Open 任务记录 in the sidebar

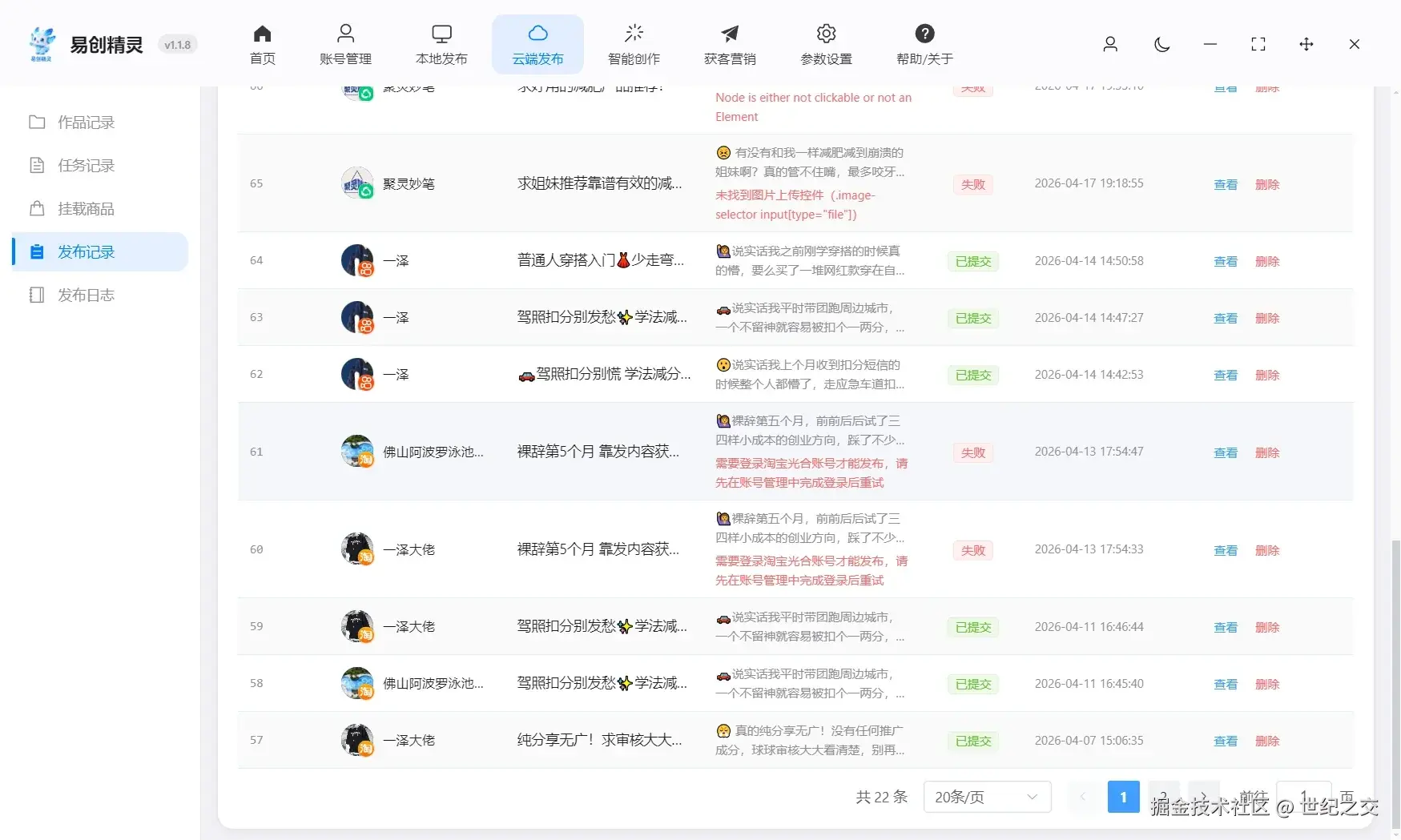click(x=100, y=166)
